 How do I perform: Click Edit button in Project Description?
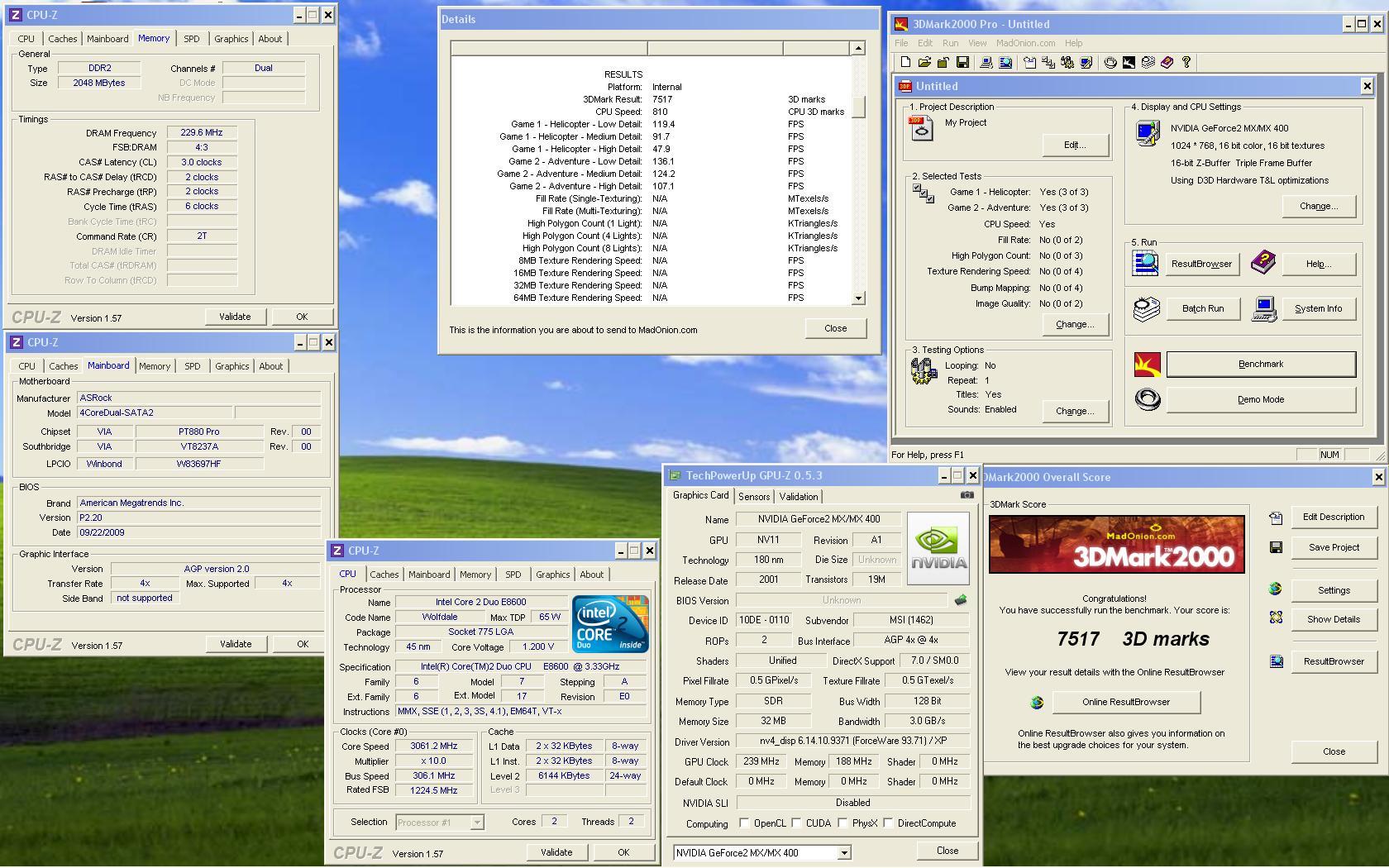point(1075,145)
